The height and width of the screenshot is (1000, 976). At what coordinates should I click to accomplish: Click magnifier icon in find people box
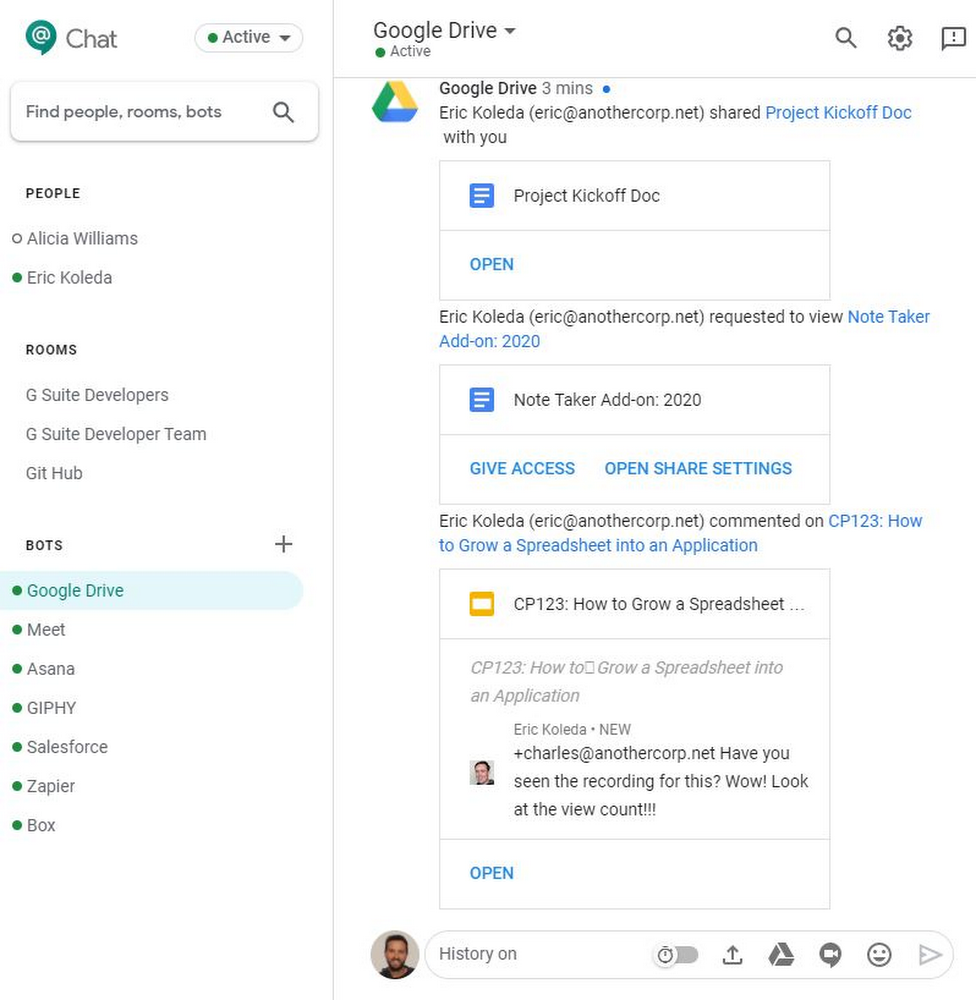(283, 112)
